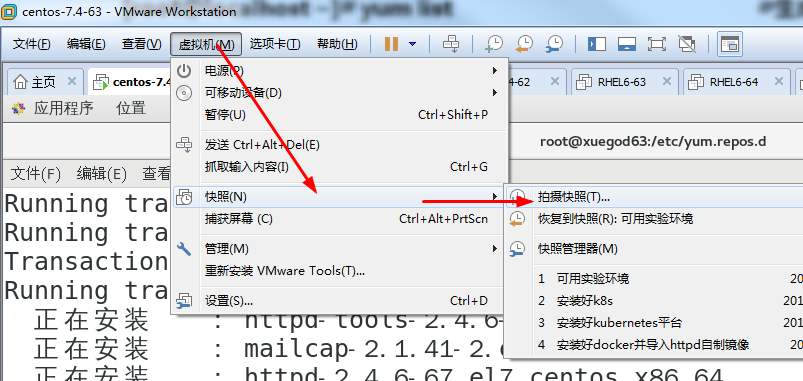803x381 pixels.
Task: Expand the 快照(N) submenu
Action: (340, 197)
